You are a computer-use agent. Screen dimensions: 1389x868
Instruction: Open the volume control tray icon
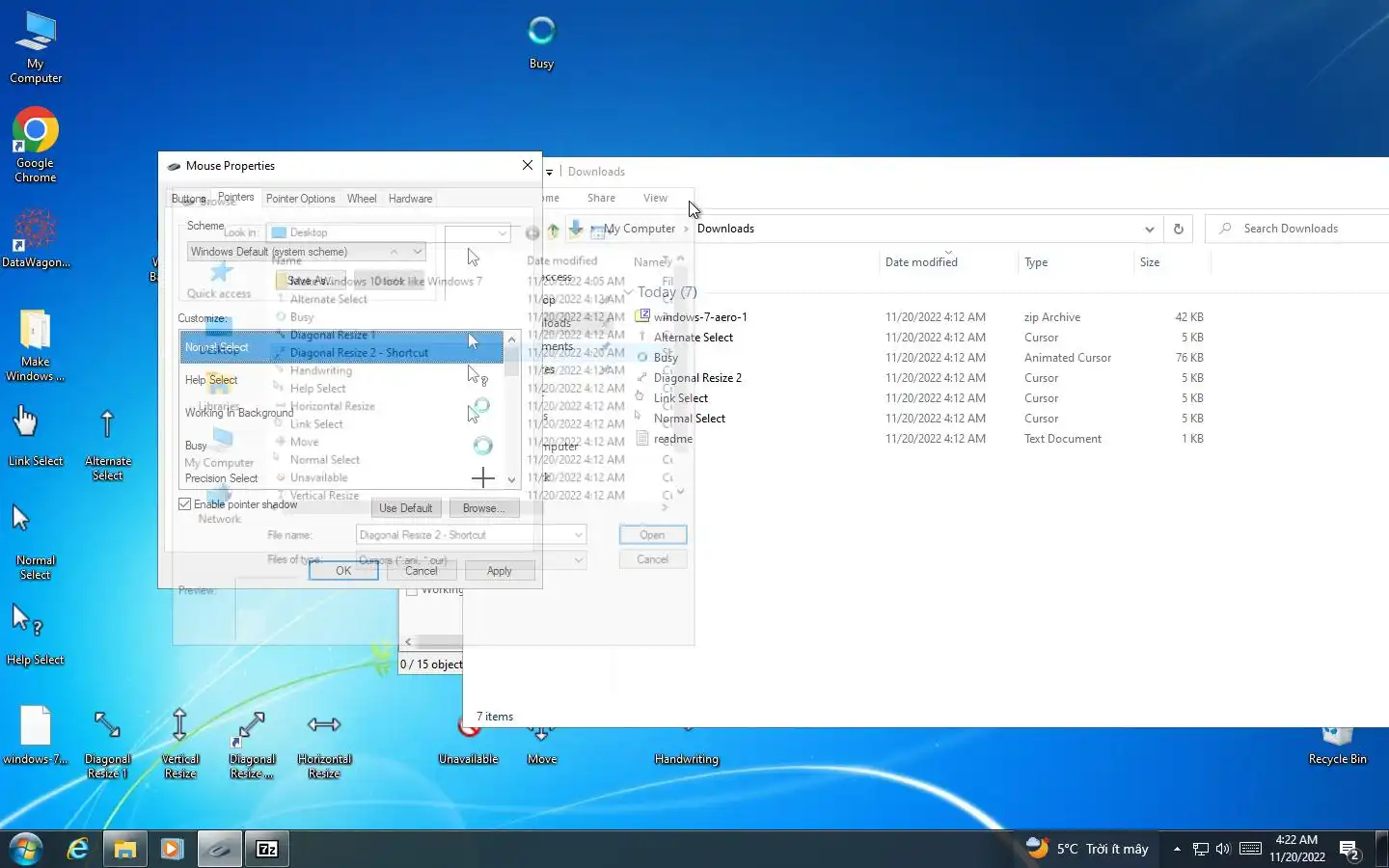pos(1223,849)
